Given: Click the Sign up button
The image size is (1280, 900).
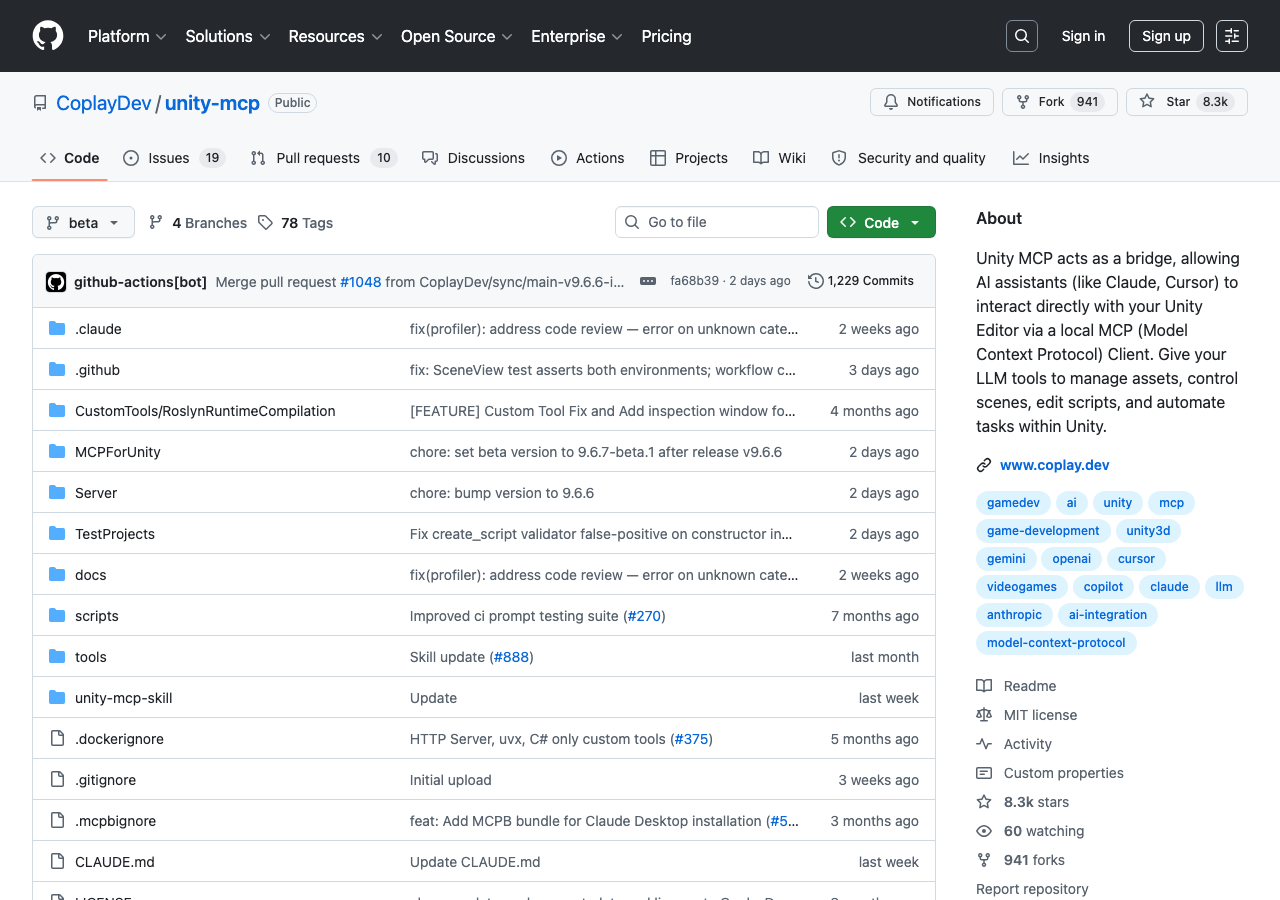Looking at the screenshot, I should click(x=1166, y=36).
